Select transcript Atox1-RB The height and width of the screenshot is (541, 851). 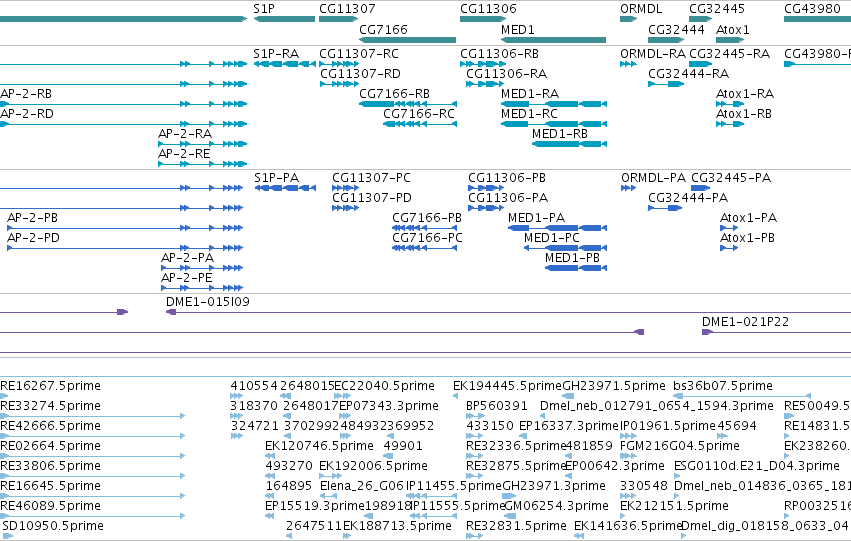[x=744, y=114]
